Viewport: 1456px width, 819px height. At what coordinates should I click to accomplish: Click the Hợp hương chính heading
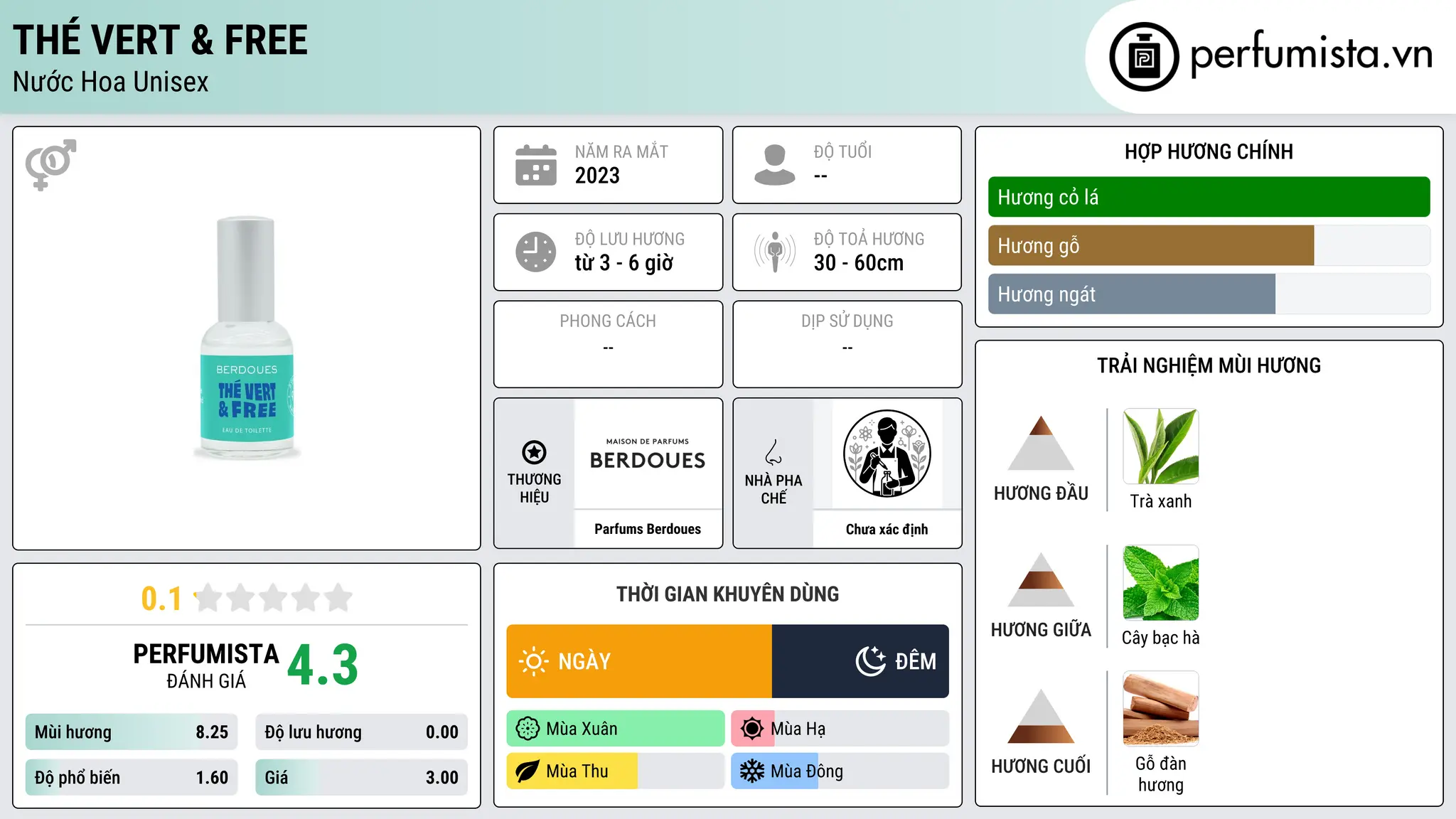tap(1209, 151)
